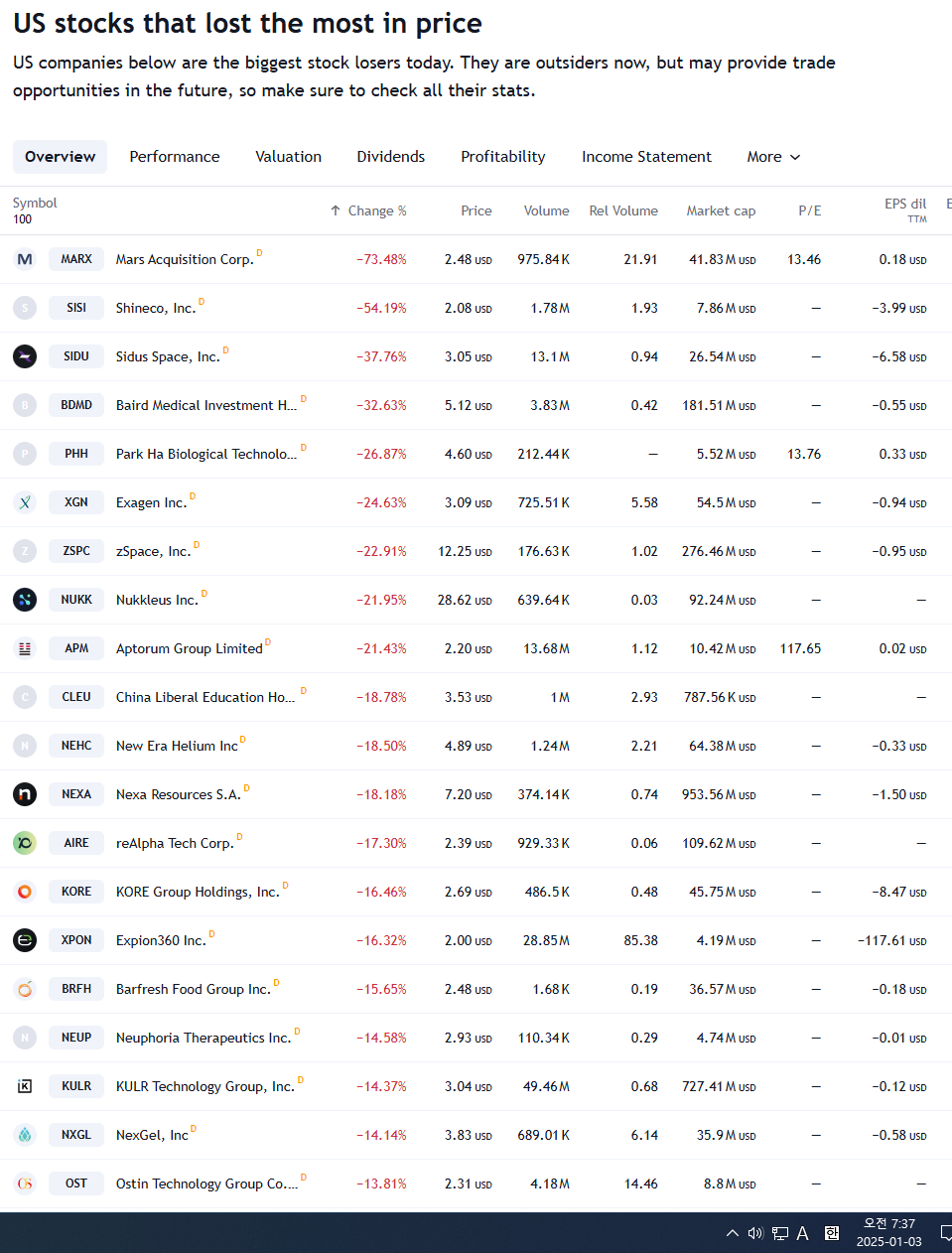The width and height of the screenshot is (952, 1253).
Task: Sort by the Volume column header
Action: point(547,210)
